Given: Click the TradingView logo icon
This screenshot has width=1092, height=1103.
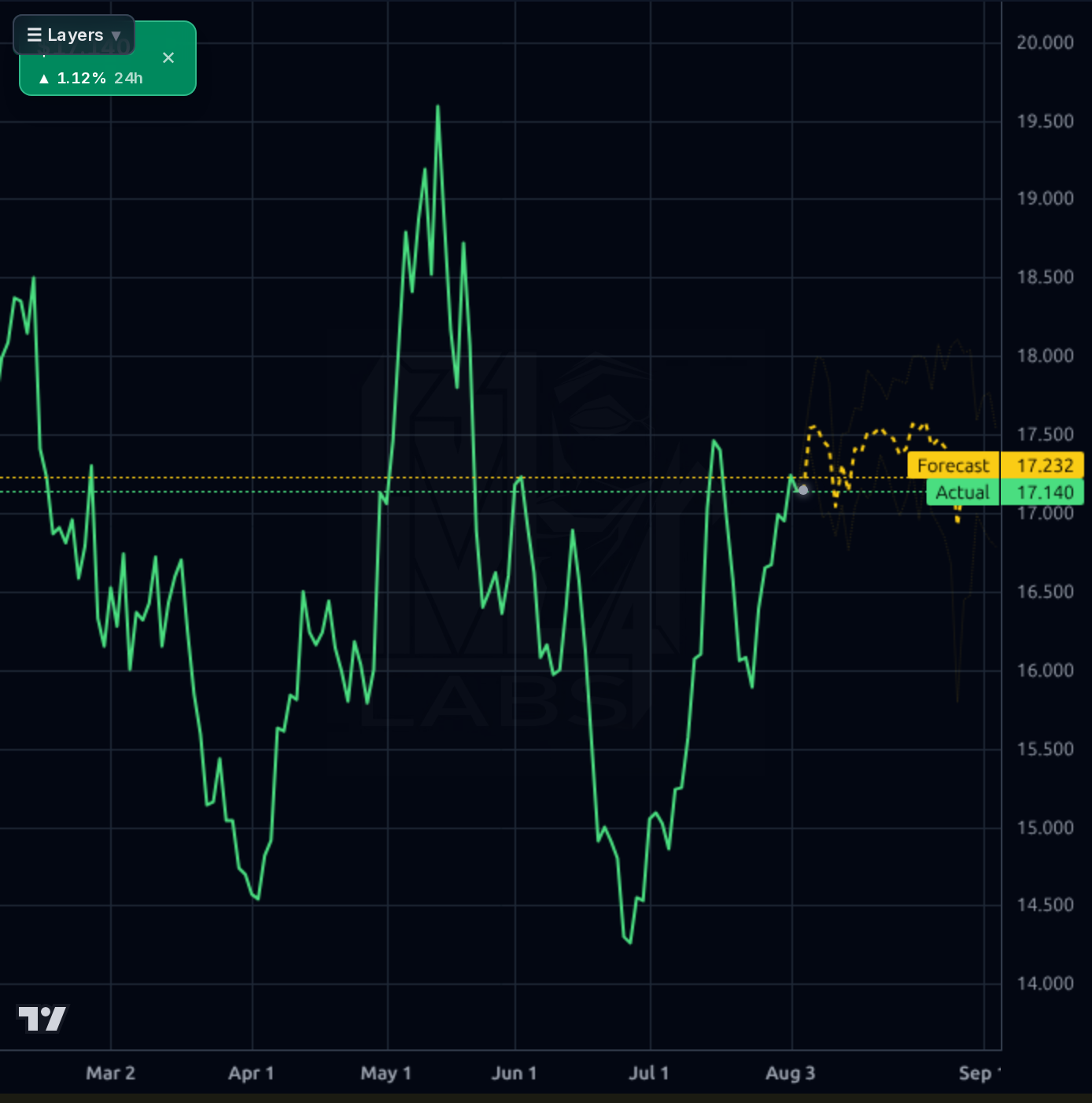Looking at the screenshot, I should pyautogui.click(x=43, y=1019).
